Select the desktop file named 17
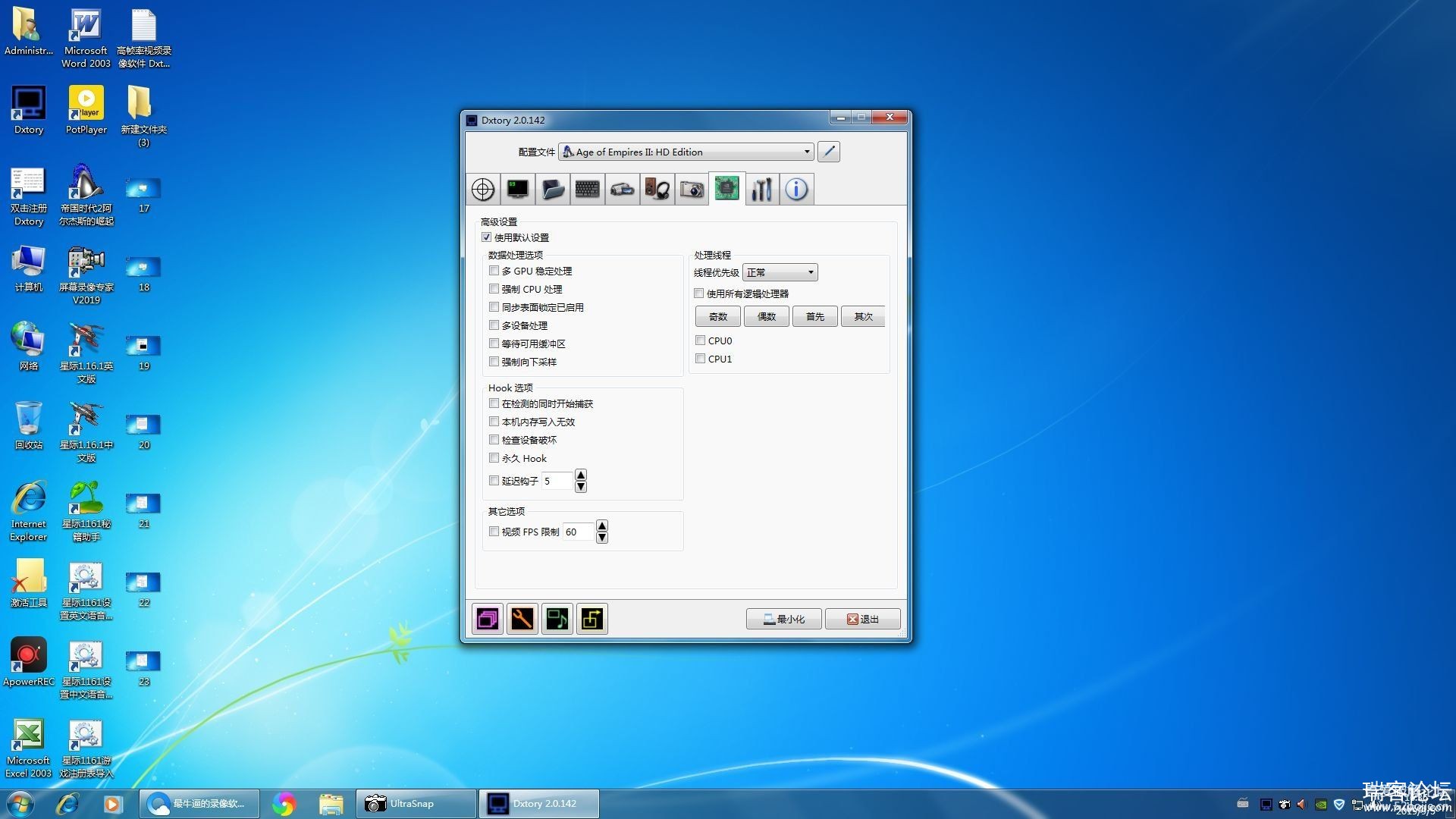Viewport: 1456px width, 819px height. (x=143, y=195)
